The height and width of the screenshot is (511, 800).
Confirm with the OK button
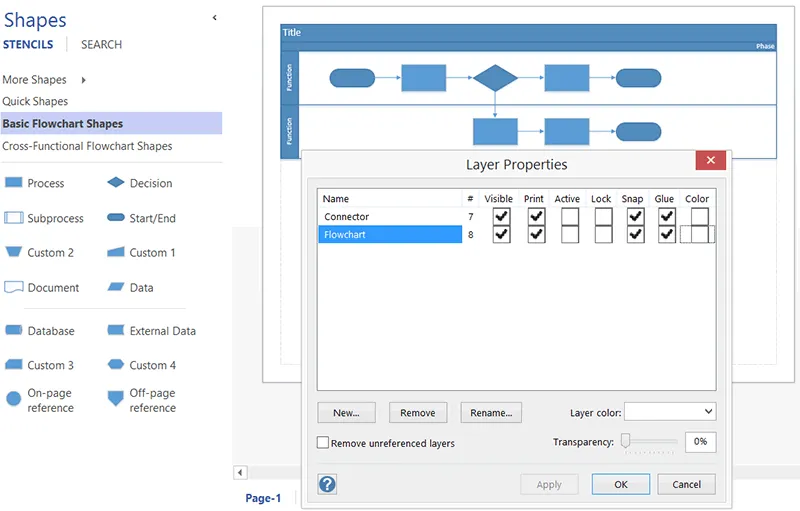point(621,484)
